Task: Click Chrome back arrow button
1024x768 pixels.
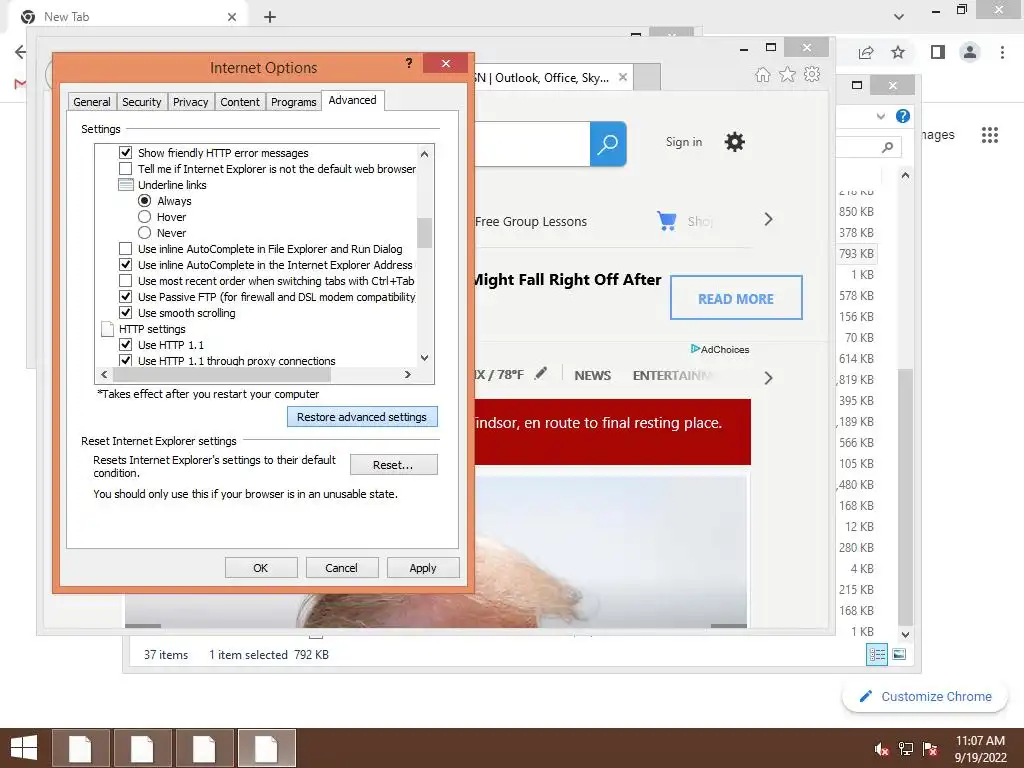Action: [x=20, y=52]
